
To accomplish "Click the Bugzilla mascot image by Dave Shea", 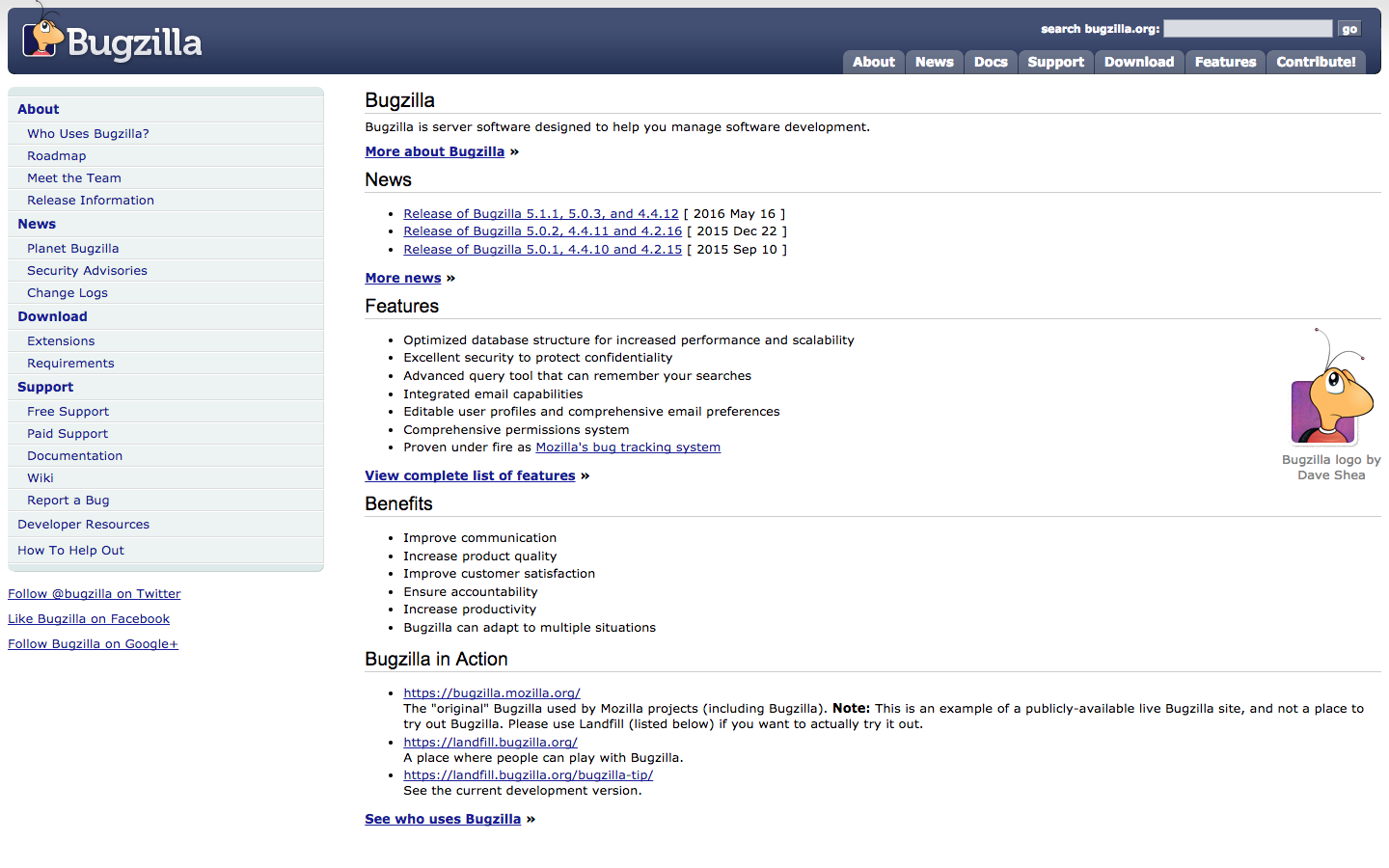I will (1331, 387).
